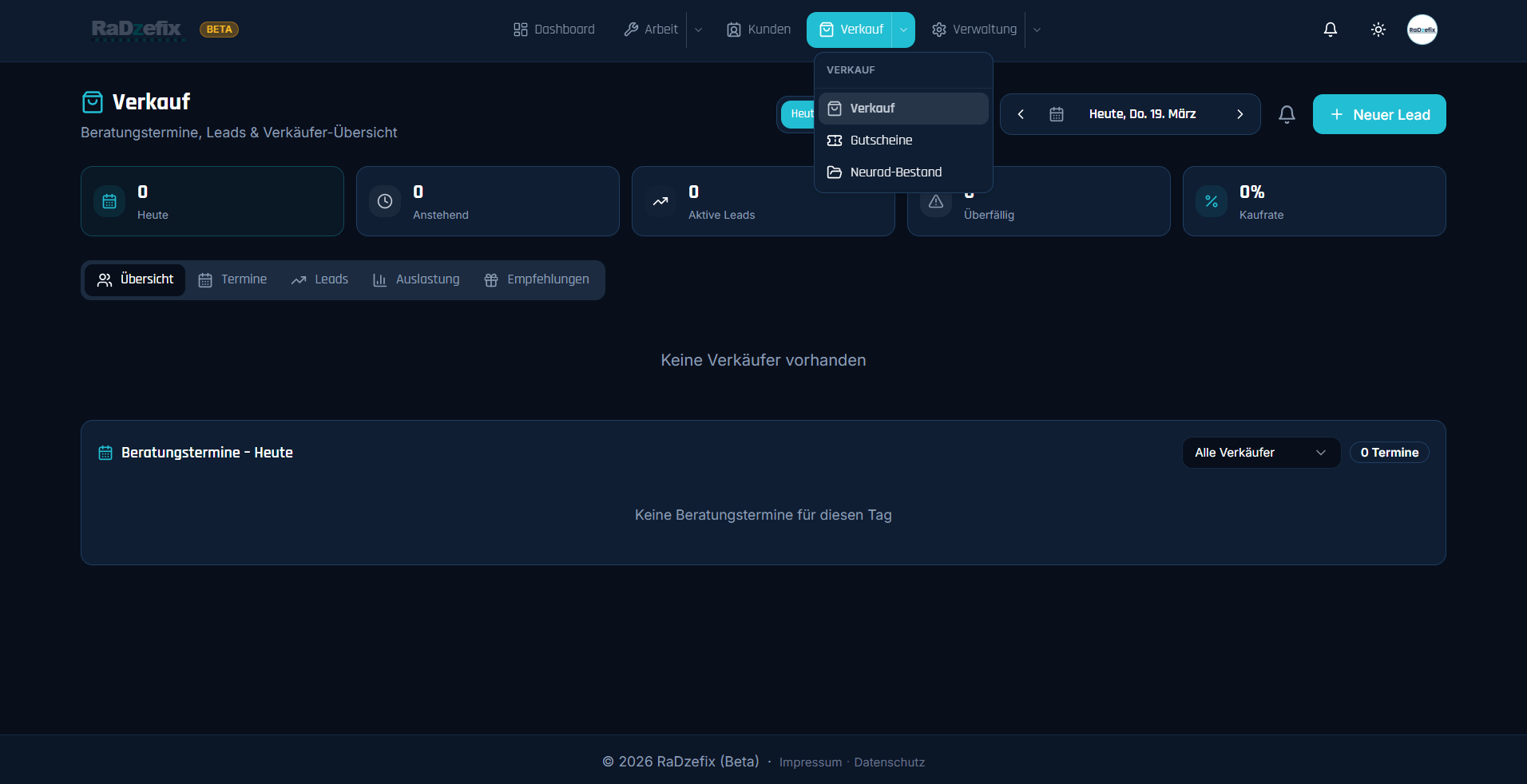This screenshot has height=784, width=1527.
Task: Expand the Arbeit dropdown chevron
Action: [x=698, y=30]
